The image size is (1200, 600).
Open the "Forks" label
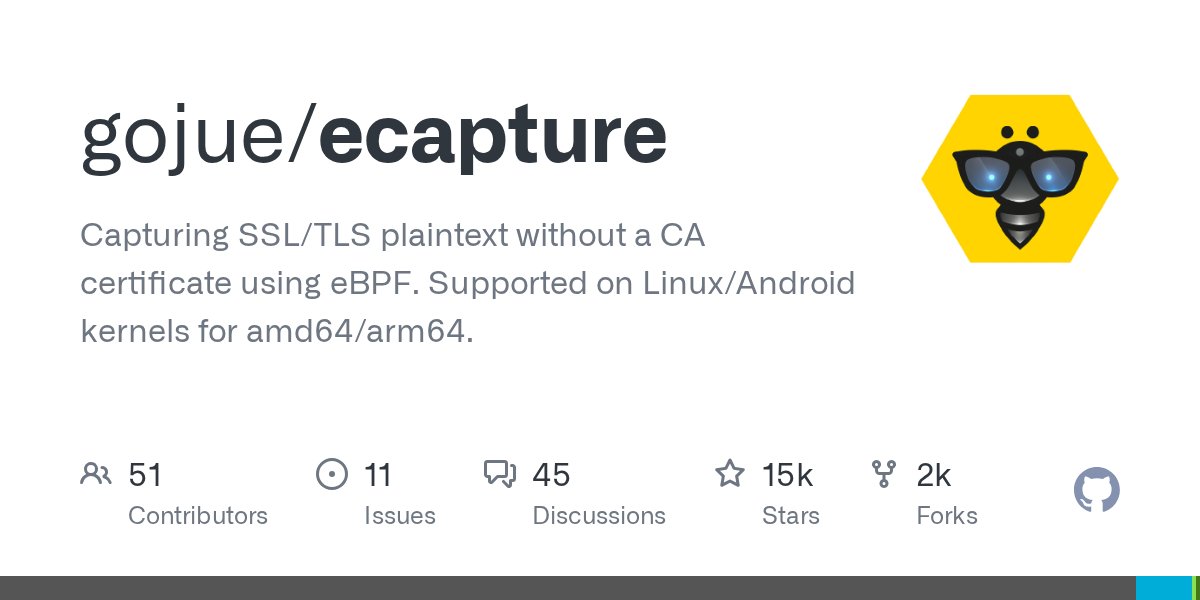tap(947, 516)
